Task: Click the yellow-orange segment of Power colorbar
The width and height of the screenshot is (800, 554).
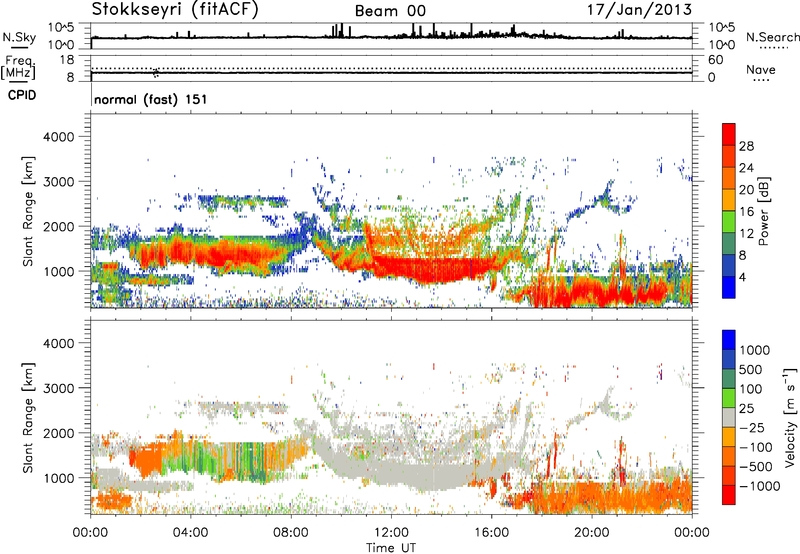Action: pyautogui.click(x=729, y=199)
